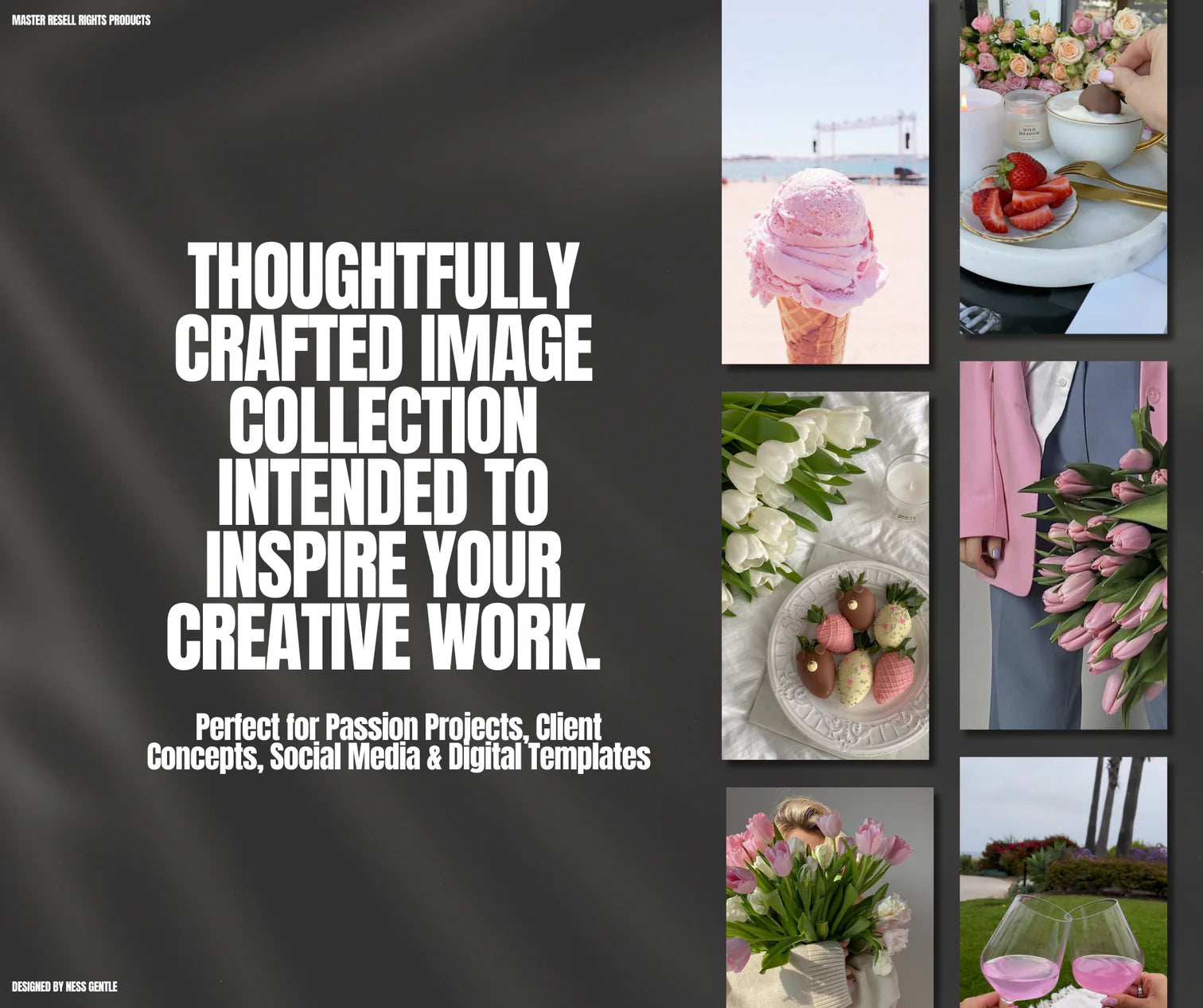Click the pink ice cream cone photo

(x=825, y=181)
